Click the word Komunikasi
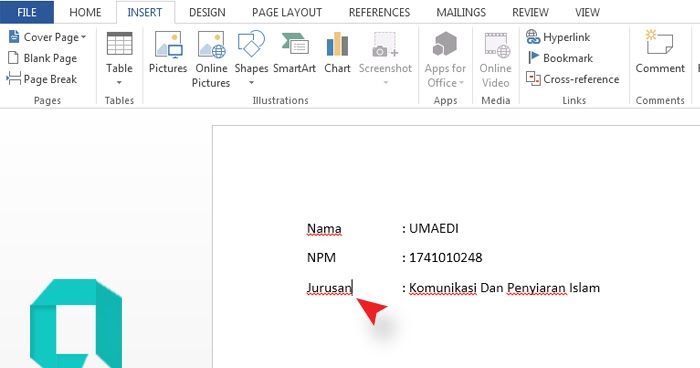 pyautogui.click(x=443, y=288)
